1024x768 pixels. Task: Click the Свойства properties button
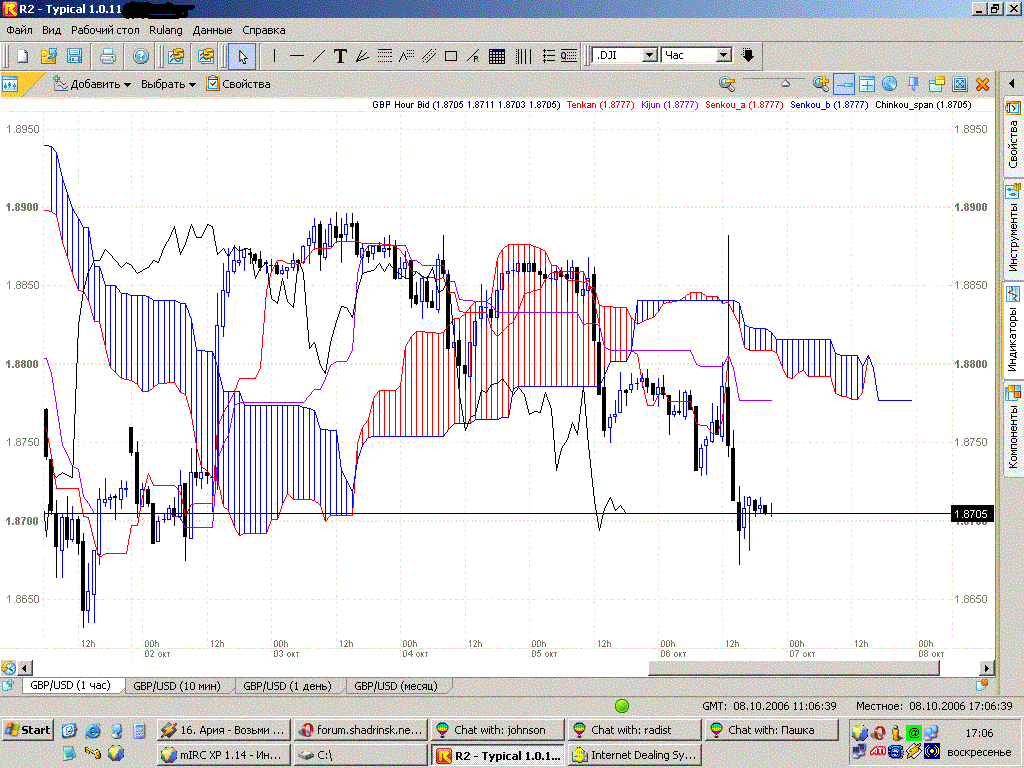(238, 84)
